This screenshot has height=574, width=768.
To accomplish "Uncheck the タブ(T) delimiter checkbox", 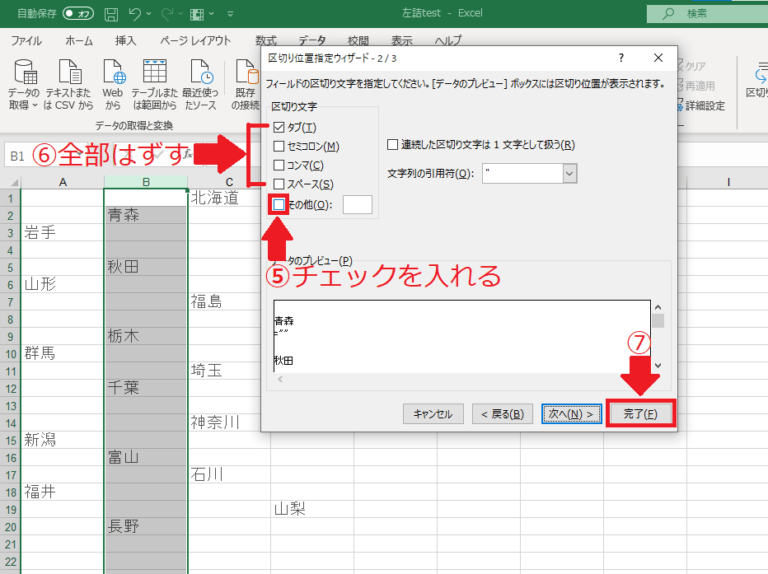I will (279, 127).
